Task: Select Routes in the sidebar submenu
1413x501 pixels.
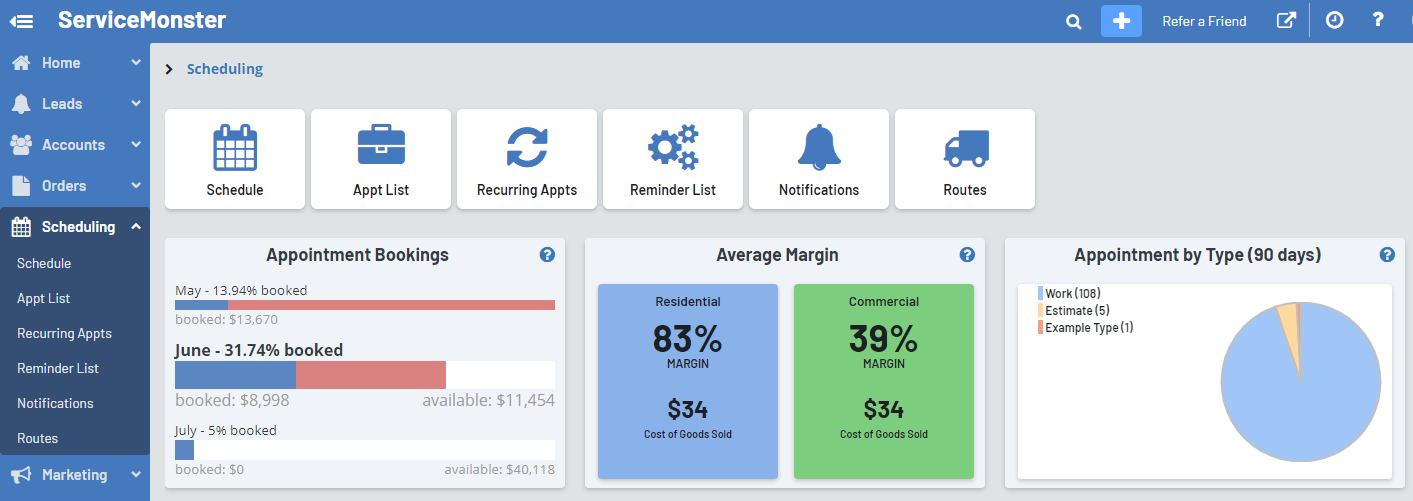Action: coord(38,439)
